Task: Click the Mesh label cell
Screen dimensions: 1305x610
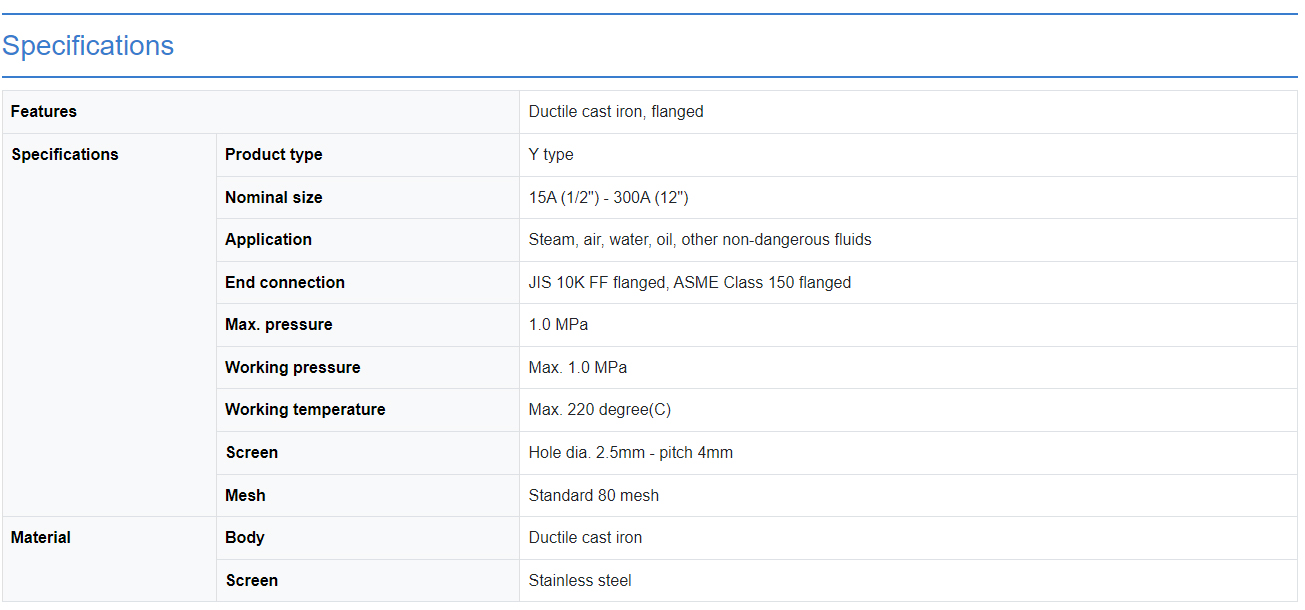Action: (245, 496)
